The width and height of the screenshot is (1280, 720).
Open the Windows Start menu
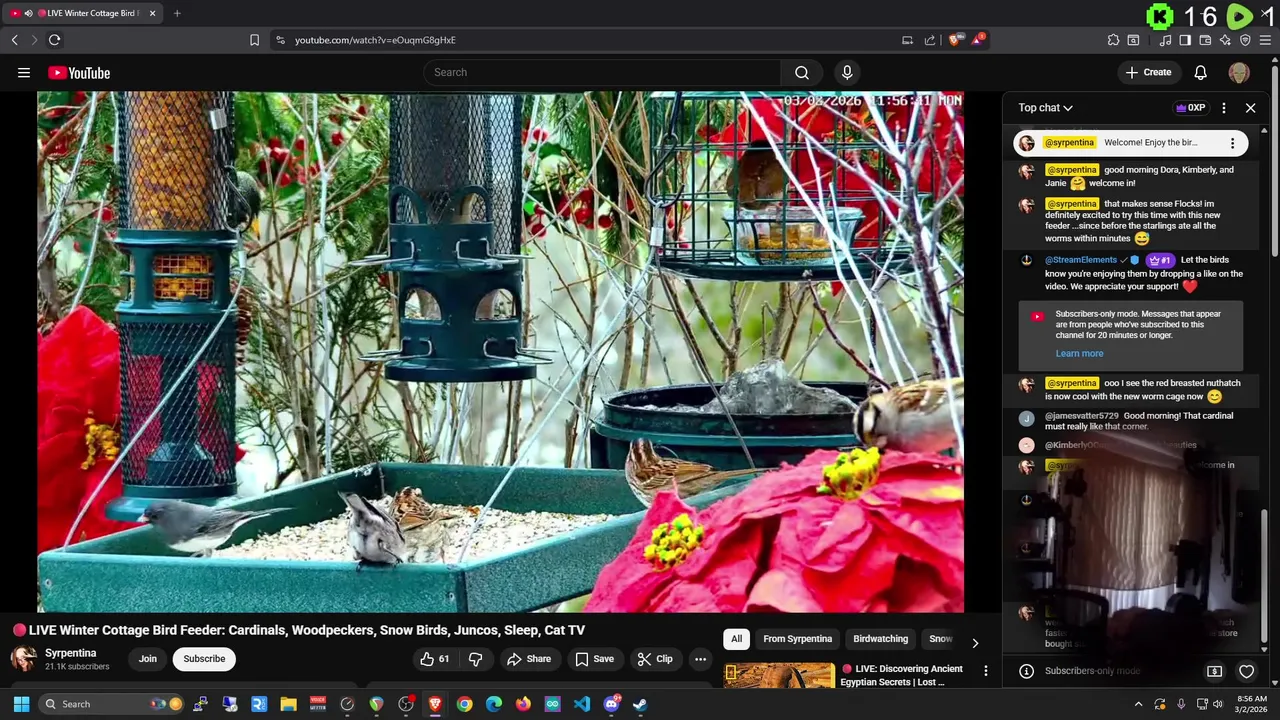[x=21, y=704]
